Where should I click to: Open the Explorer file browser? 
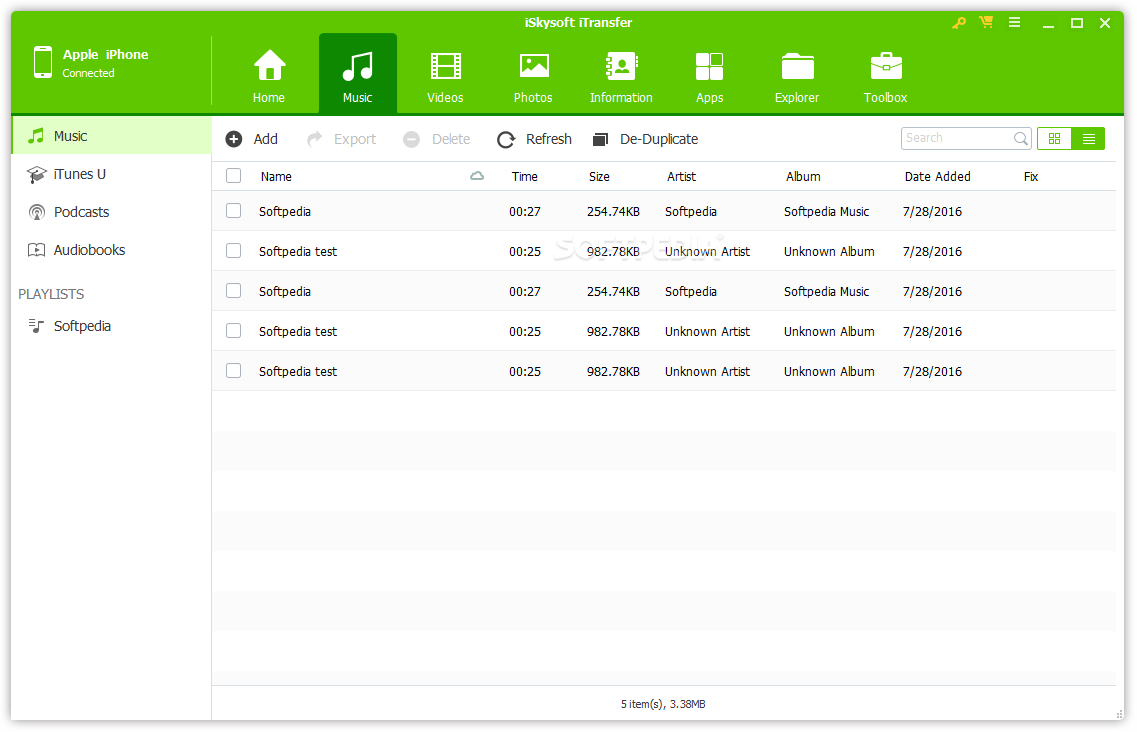coord(797,76)
